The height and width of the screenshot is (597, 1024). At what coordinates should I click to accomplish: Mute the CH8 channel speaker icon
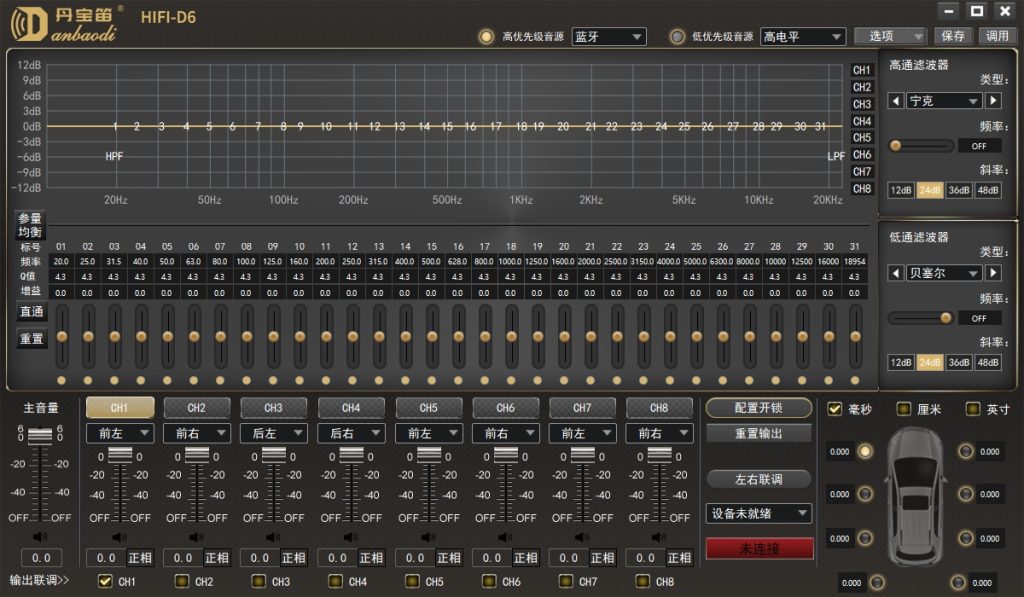tap(659, 537)
